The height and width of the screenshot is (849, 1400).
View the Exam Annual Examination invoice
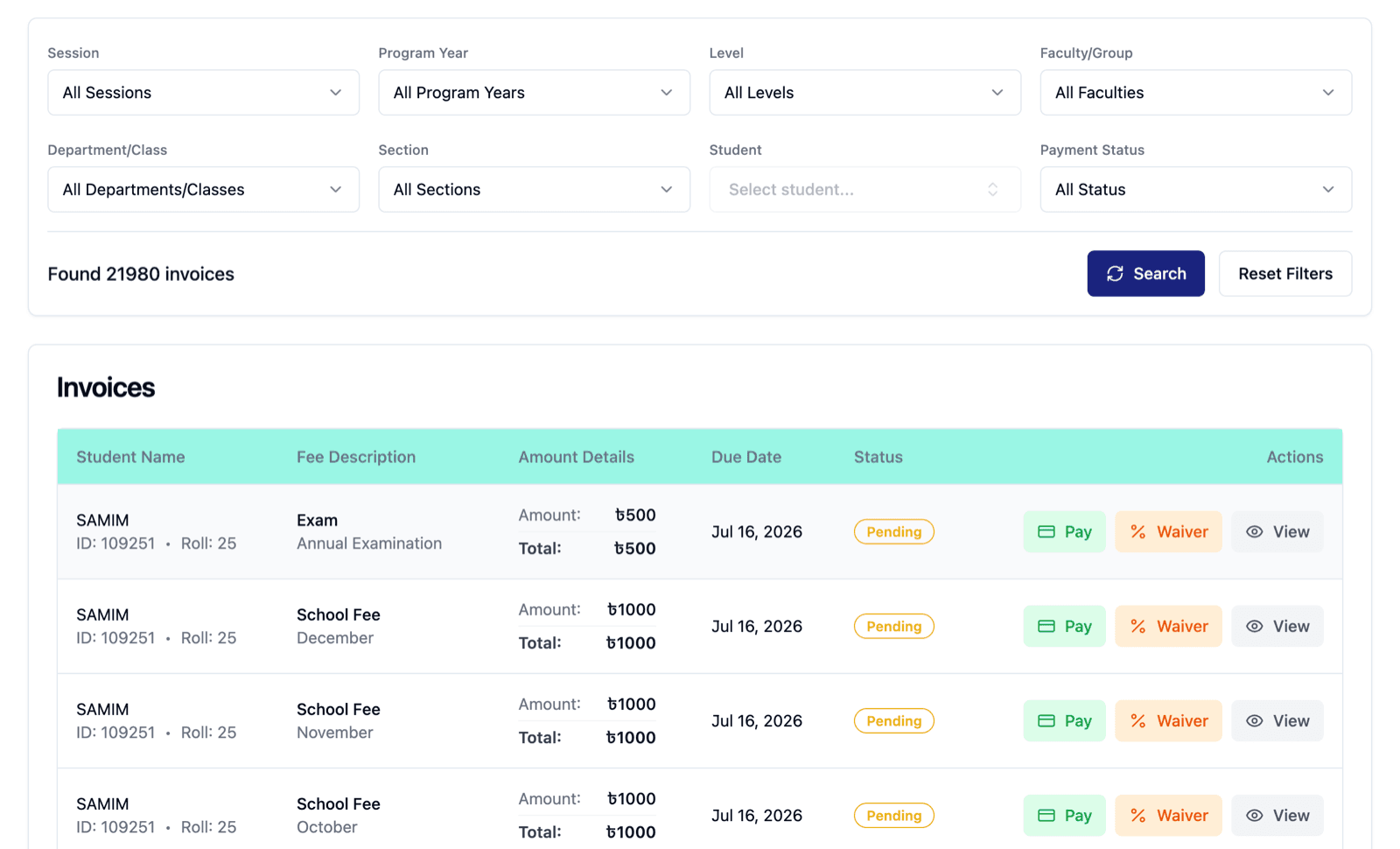1277,532
